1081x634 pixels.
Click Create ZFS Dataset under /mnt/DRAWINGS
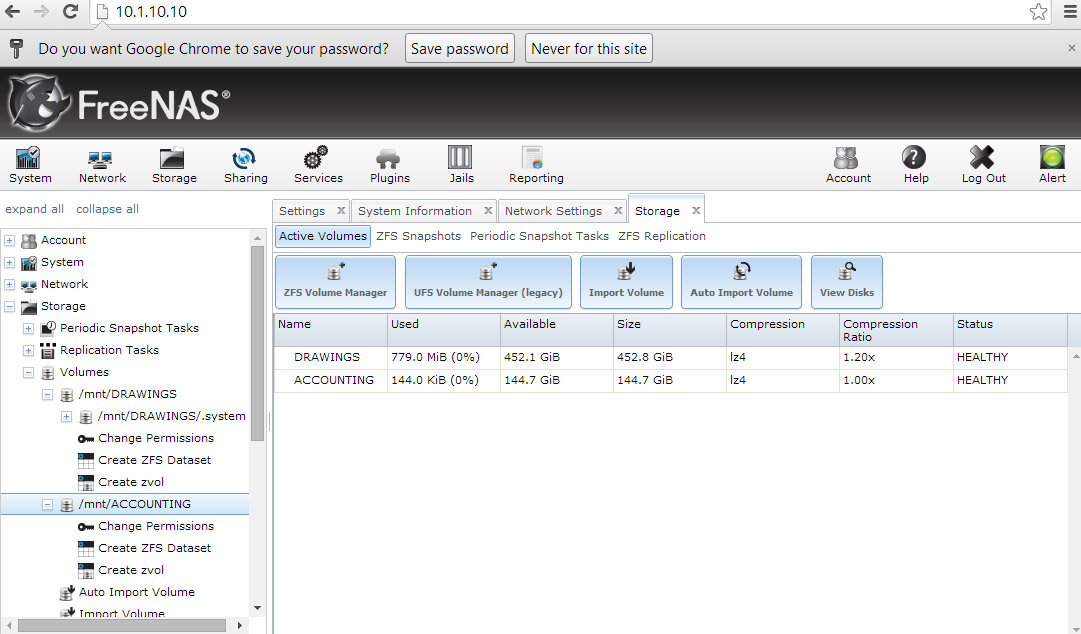[x=154, y=460]
